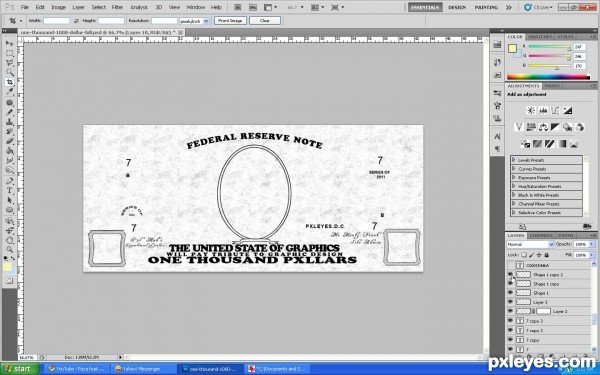The image size is (600, 375).
Task: Add a Vibrance adjustment layer
Action: point(519,127)
